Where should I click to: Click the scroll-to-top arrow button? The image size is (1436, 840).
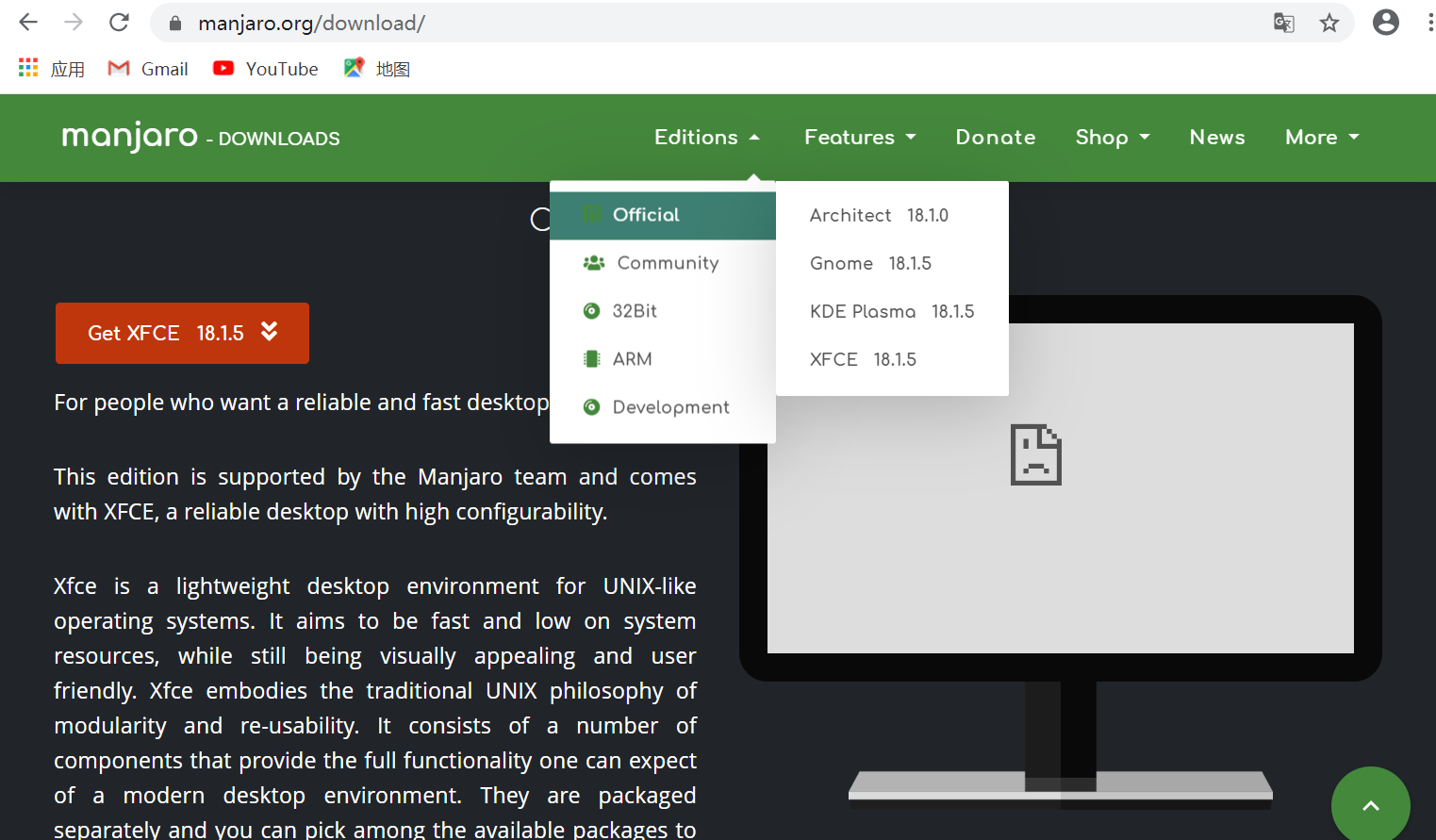point(1371,805)
